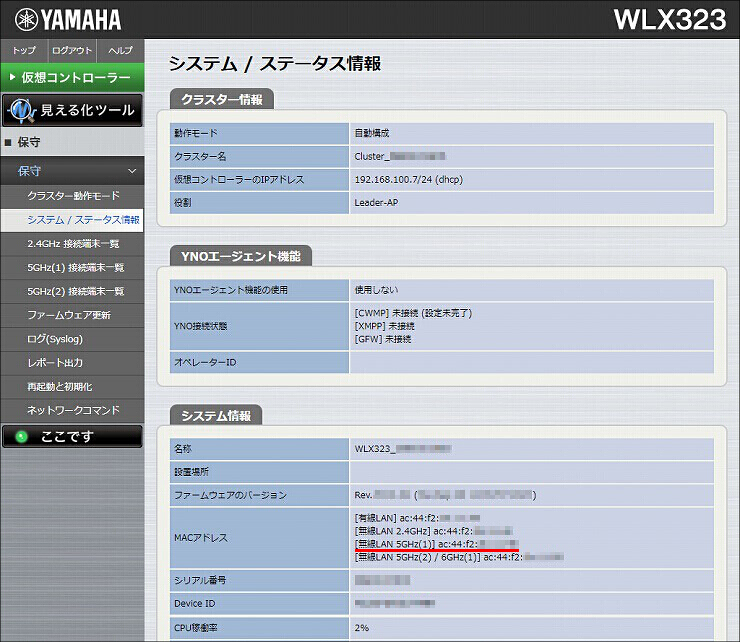The height and width of the screenshot is (642, 740).
Task: Launch the 見える化ツール button
Action: pyautogui.click(x=72, y=110)
